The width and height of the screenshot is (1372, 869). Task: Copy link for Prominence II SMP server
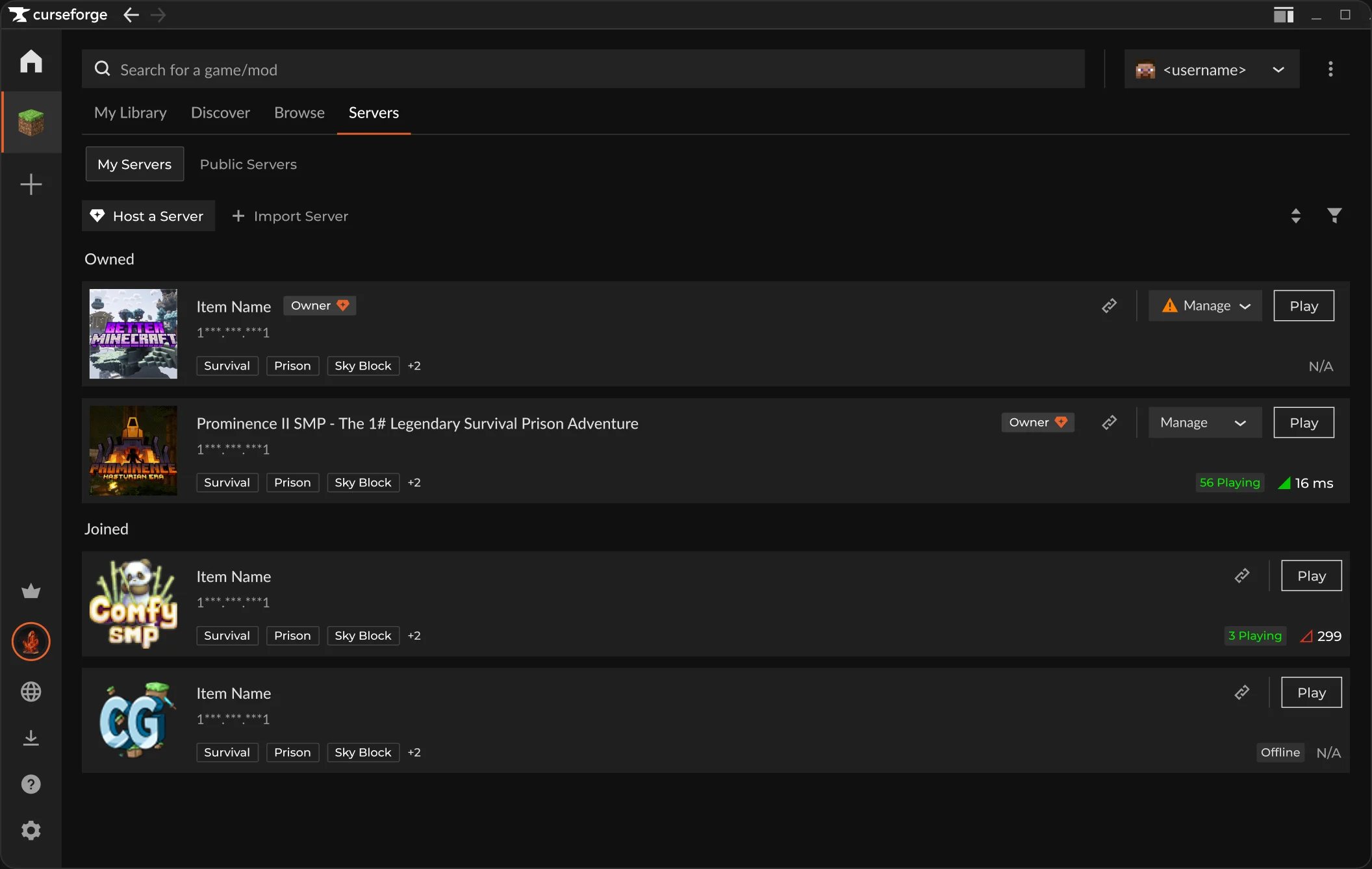(1110, 423)
